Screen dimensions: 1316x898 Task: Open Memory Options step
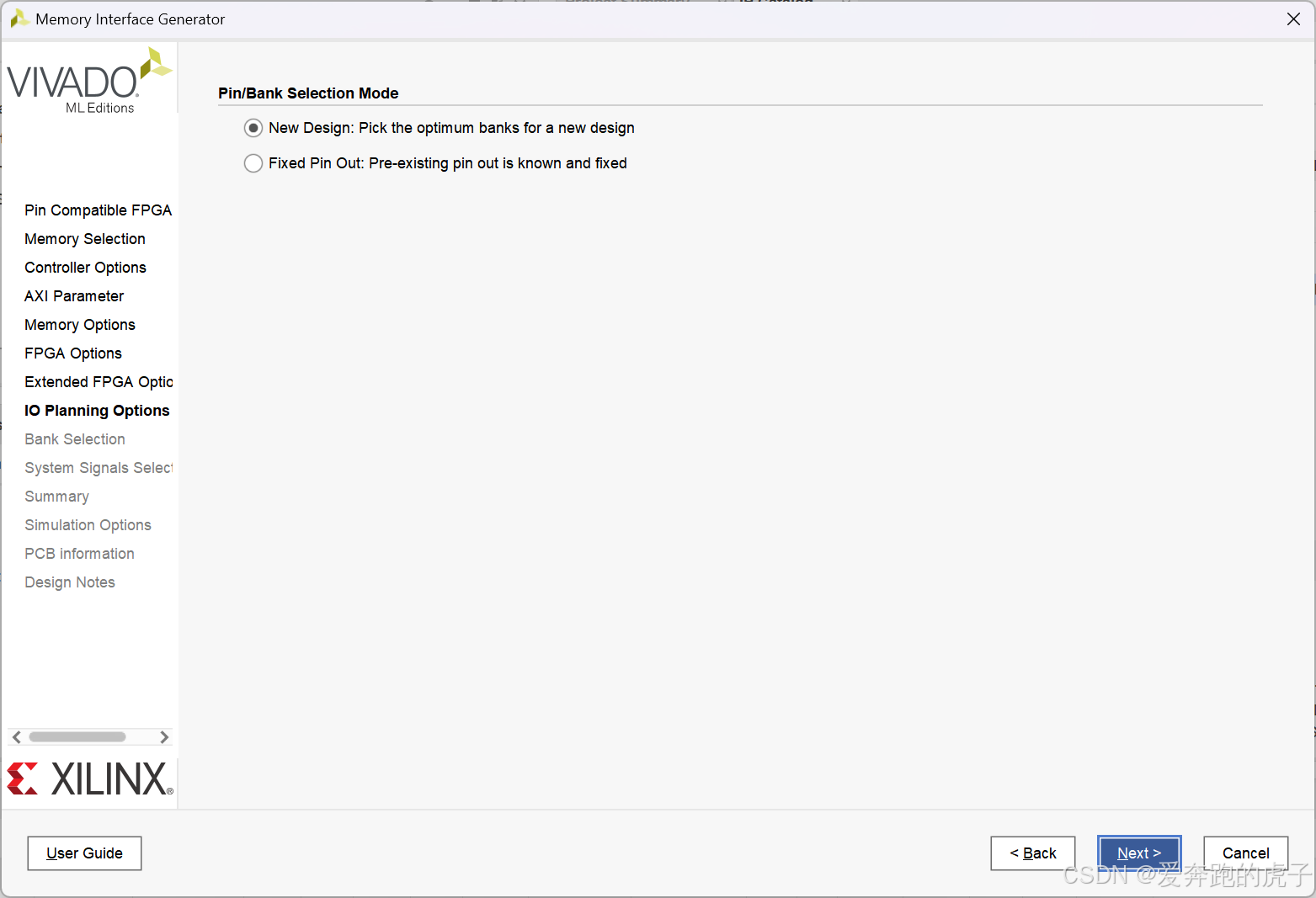(80, 325)
